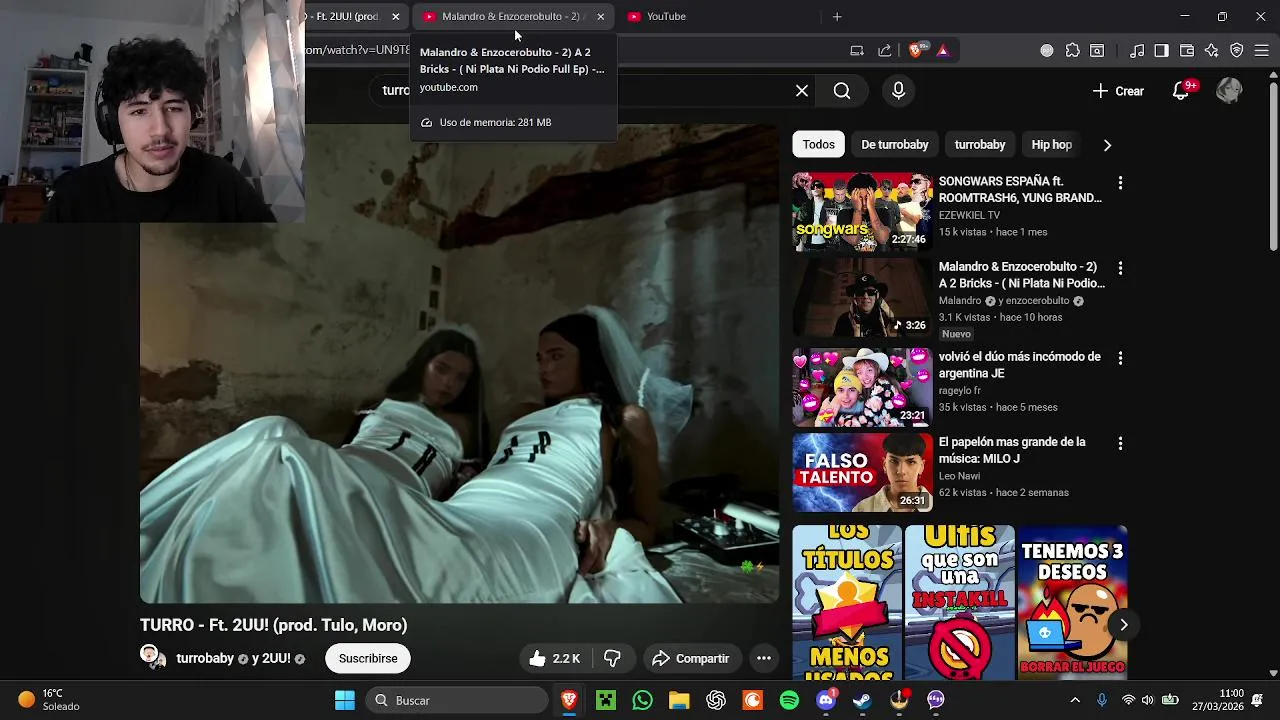Select the Todos filter chip
Image resolution: width=1280 pixels, height=720 pixels.
pos(818,145)
